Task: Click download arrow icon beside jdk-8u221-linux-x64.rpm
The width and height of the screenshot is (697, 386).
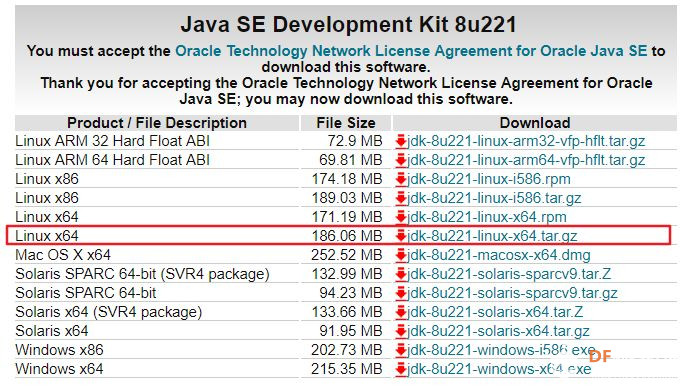Action: coord(401,217)
